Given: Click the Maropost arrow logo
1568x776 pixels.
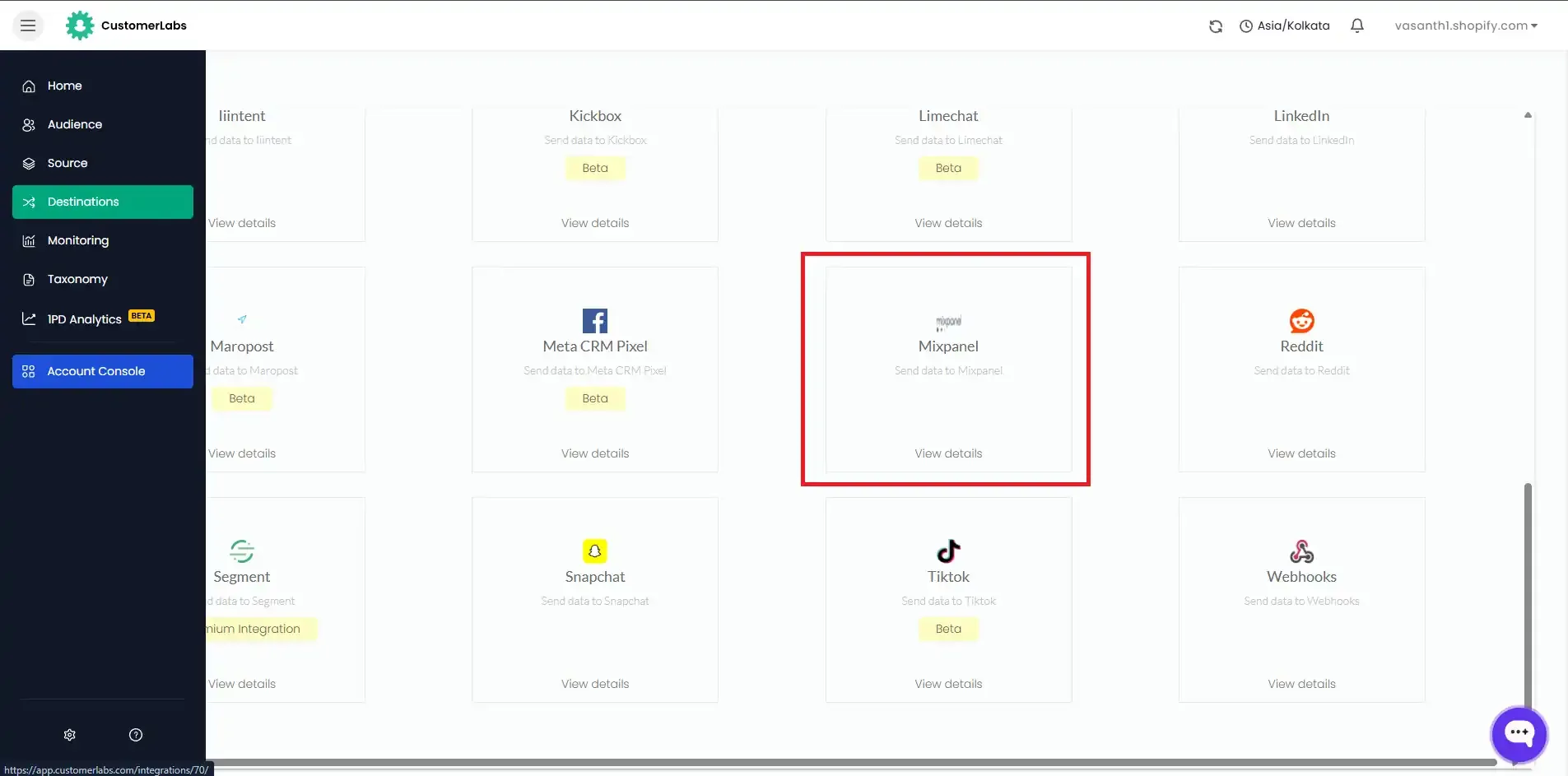Looking at the screenshot, I should pyautogui.click(x=242, y=319).
